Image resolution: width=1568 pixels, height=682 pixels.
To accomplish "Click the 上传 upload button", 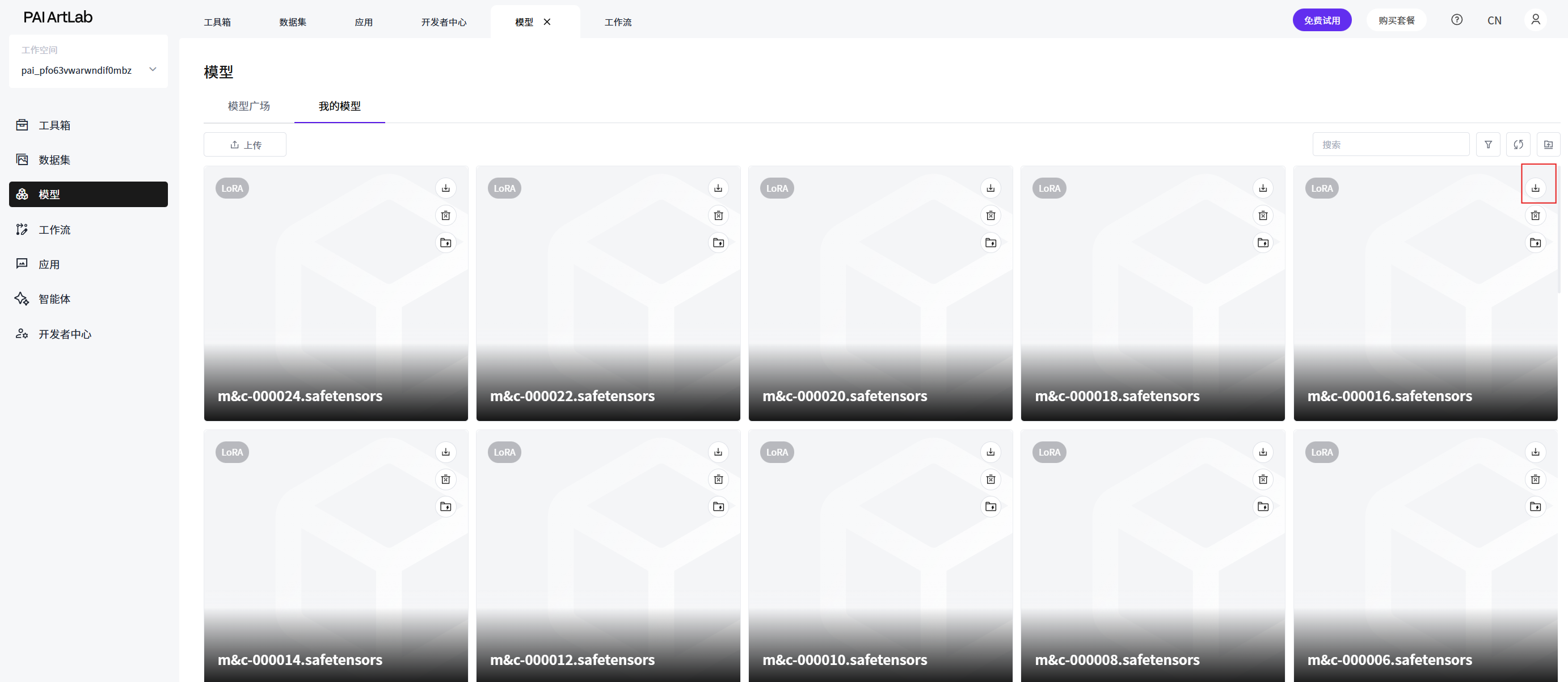I will click(x=245, y=145).
